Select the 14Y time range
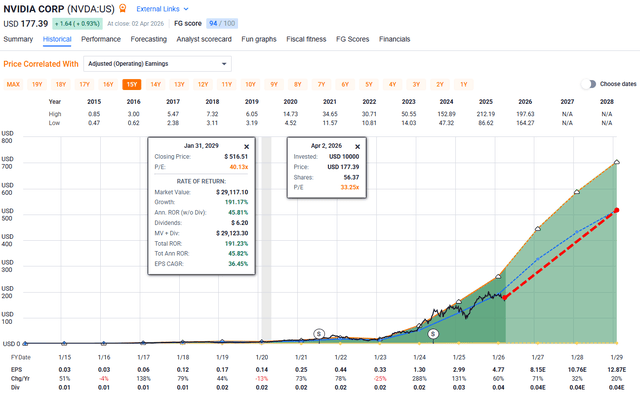This screenshot has height=394, width=640. click(156, 85)
